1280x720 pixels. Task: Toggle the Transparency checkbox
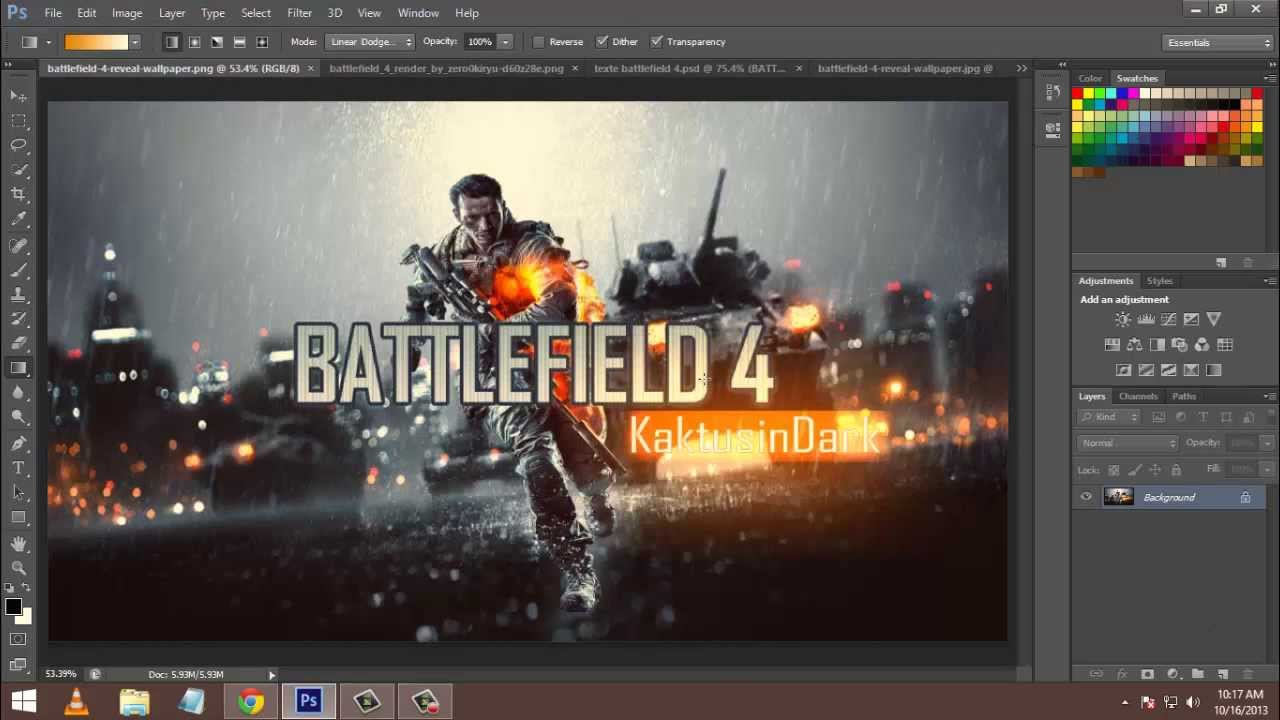click(657, 42)
